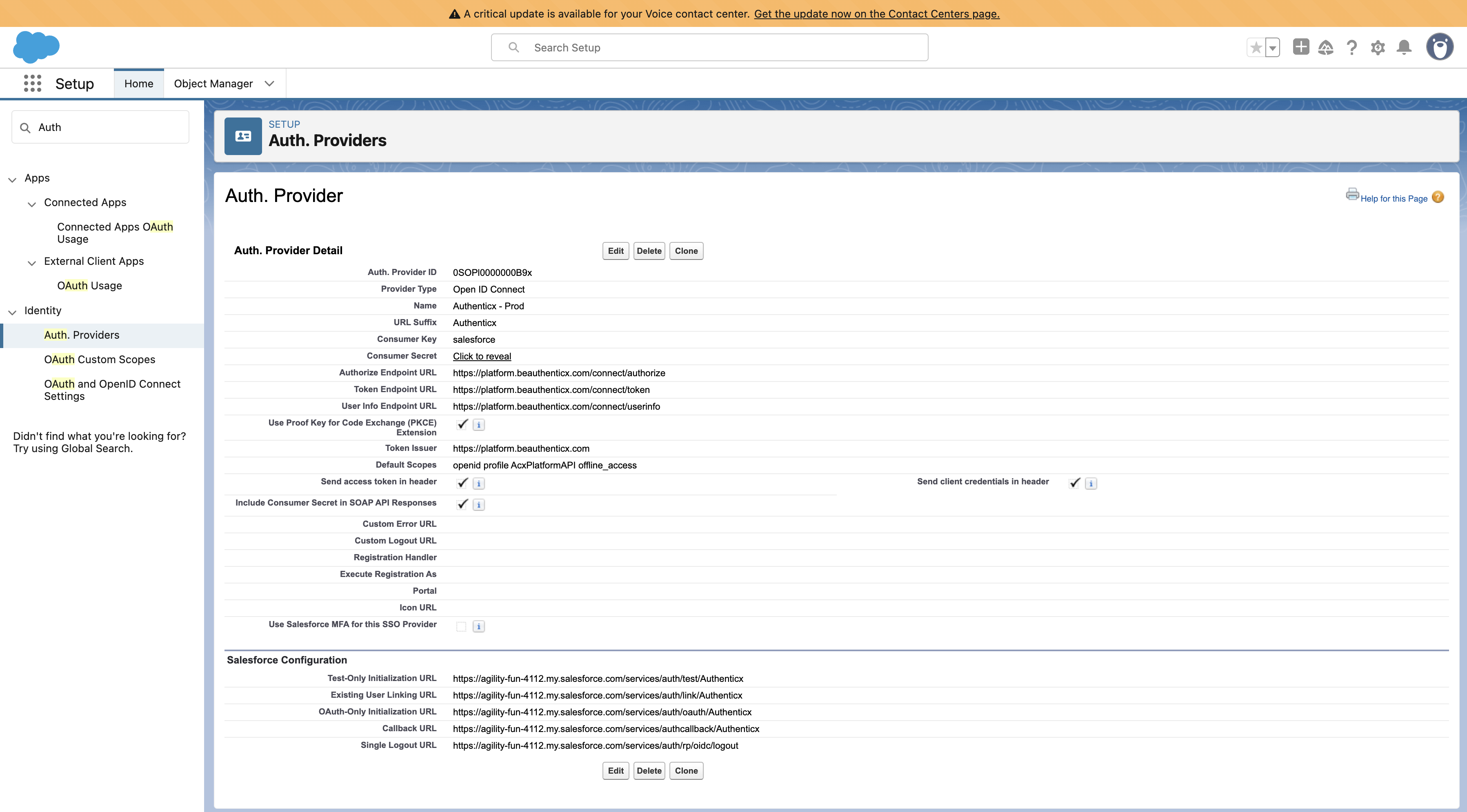Select the User Info Endpoint URL value
The image size is (1467, 812).
pyautogui.click(x=556, y=406)
